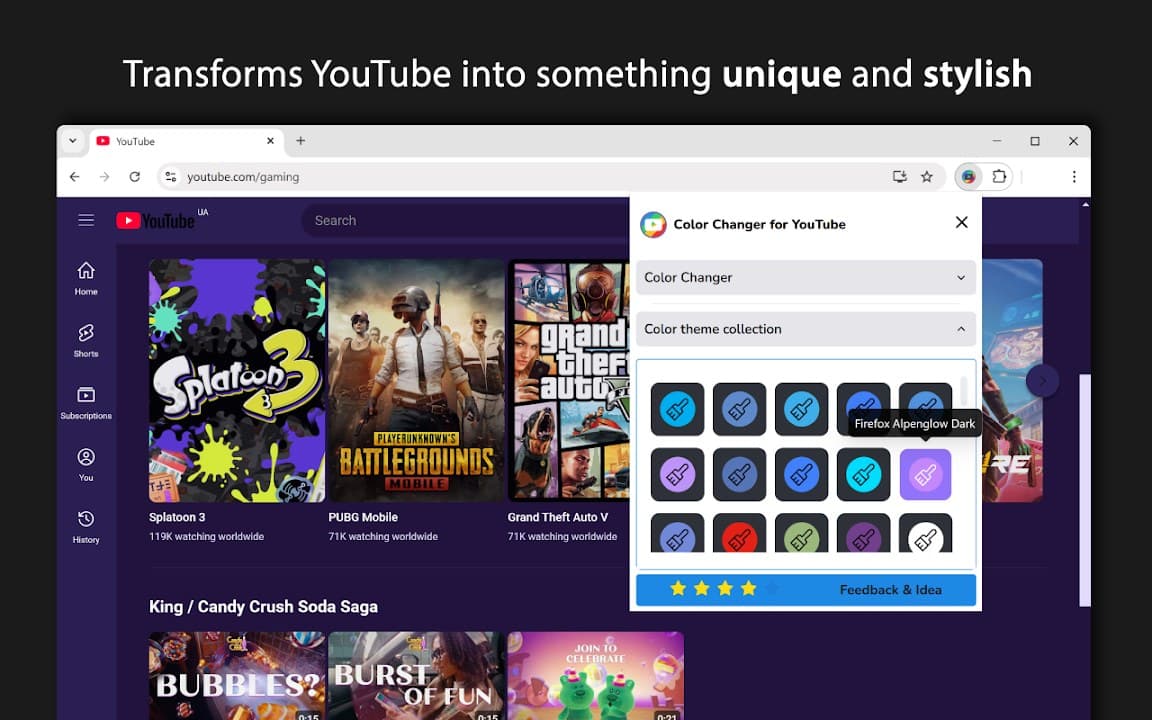
Task: Click the 119K watching worldwide text
Action: [x=206, y=536]
